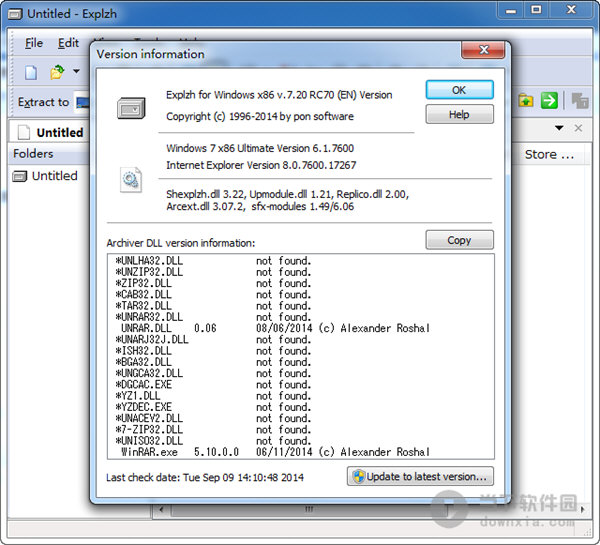Click the horizontal scrollbar thumb in the main window

pos(309,509)
